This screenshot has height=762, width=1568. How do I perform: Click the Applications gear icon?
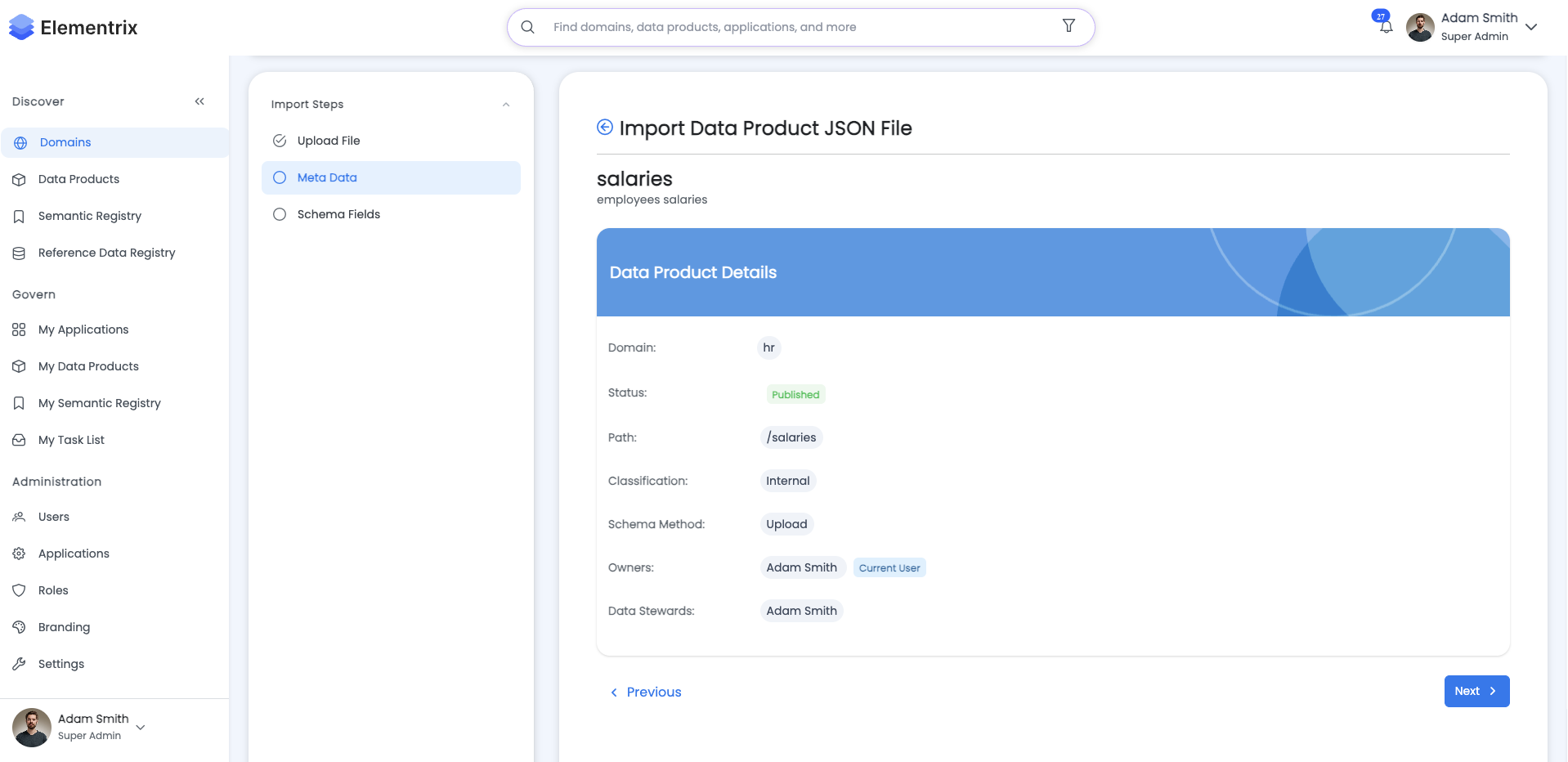[x=19, y=554]
